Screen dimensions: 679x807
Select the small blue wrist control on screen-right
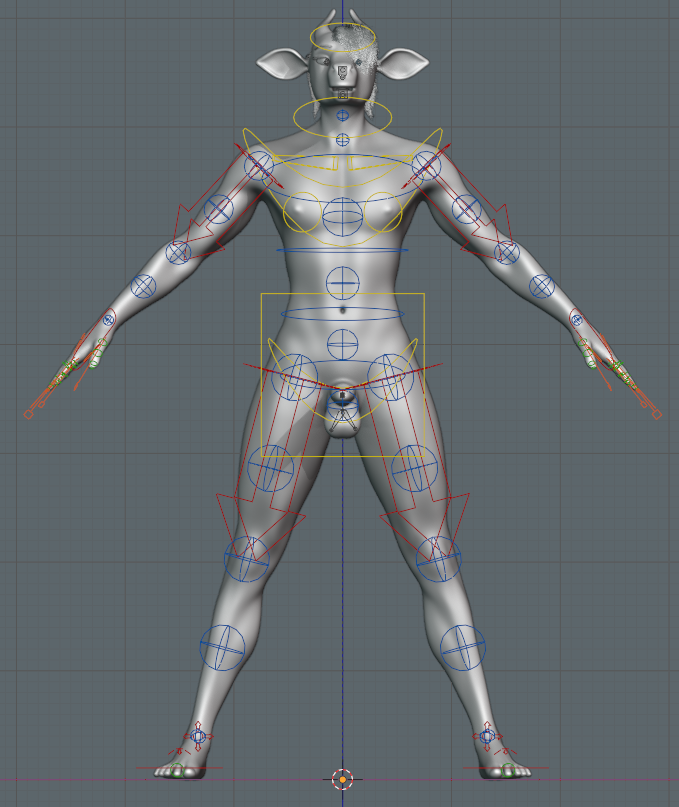577,321
